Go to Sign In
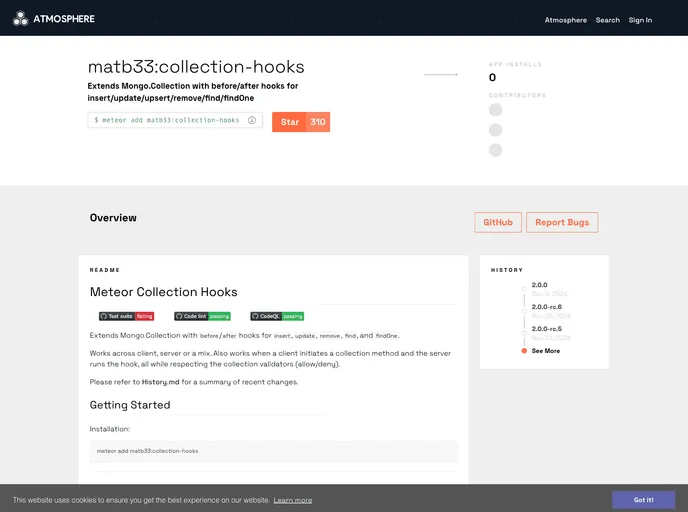 click(640, 20)
